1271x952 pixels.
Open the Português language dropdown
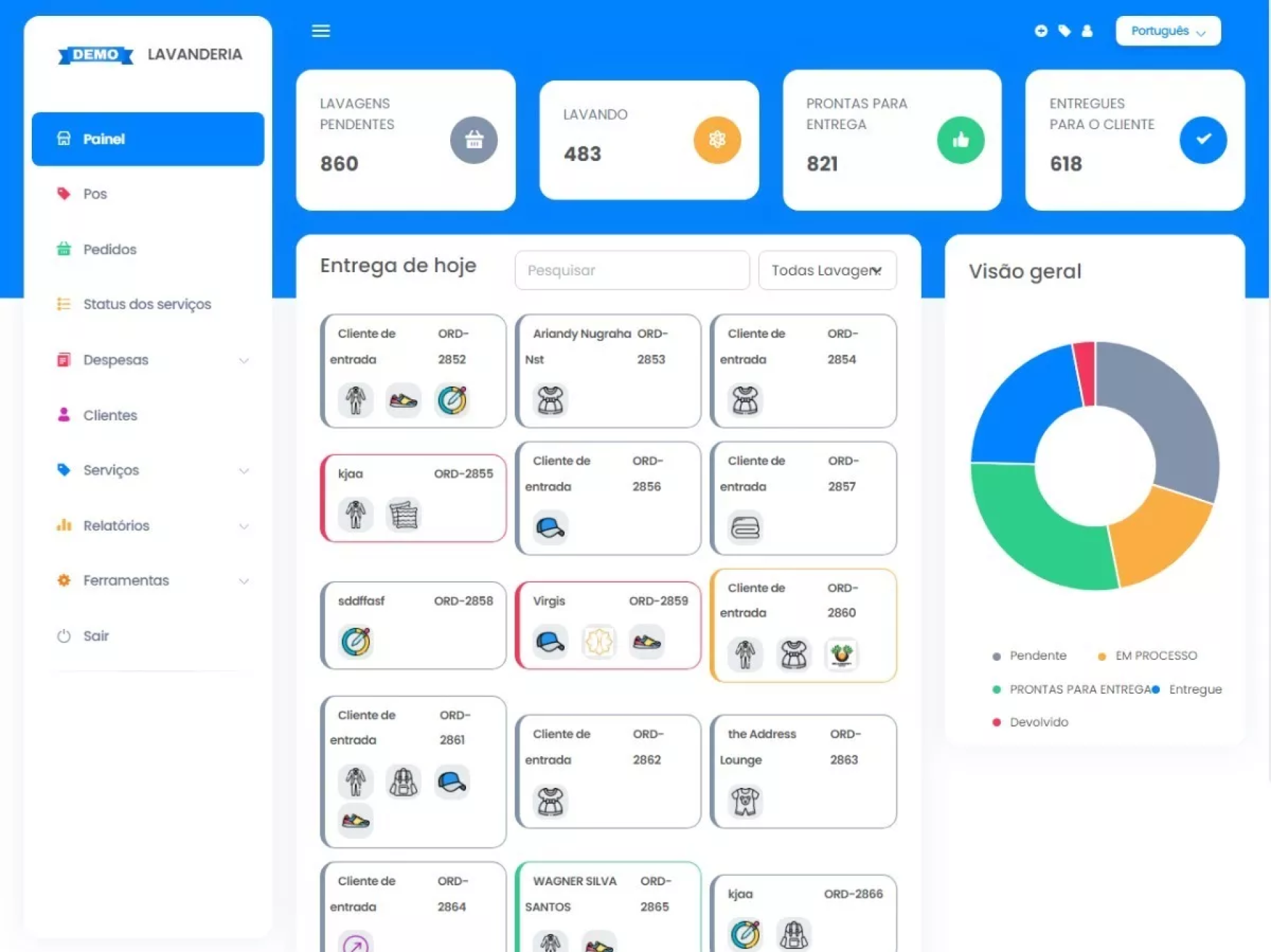click(1167, 31)
